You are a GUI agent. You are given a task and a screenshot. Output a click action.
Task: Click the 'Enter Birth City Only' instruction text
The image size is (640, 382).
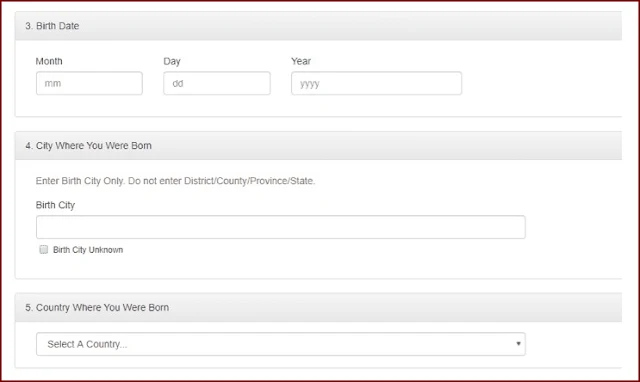(175, 181)
